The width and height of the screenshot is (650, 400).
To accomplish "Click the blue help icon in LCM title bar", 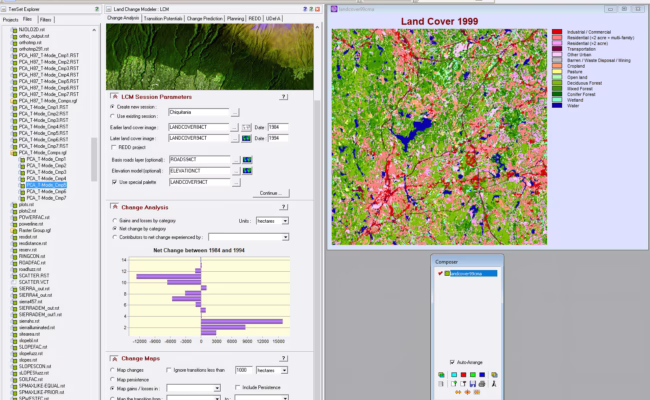I will (x=305, y=9).
